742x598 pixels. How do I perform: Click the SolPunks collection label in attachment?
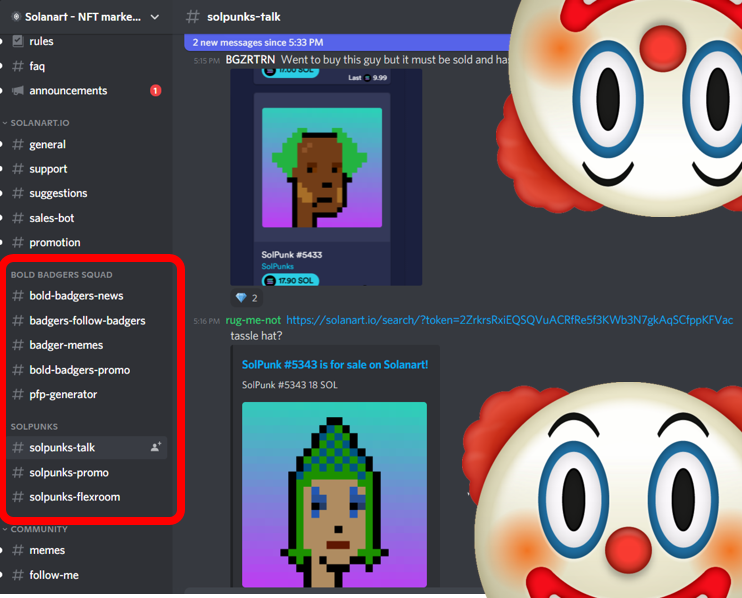[278, 266]
